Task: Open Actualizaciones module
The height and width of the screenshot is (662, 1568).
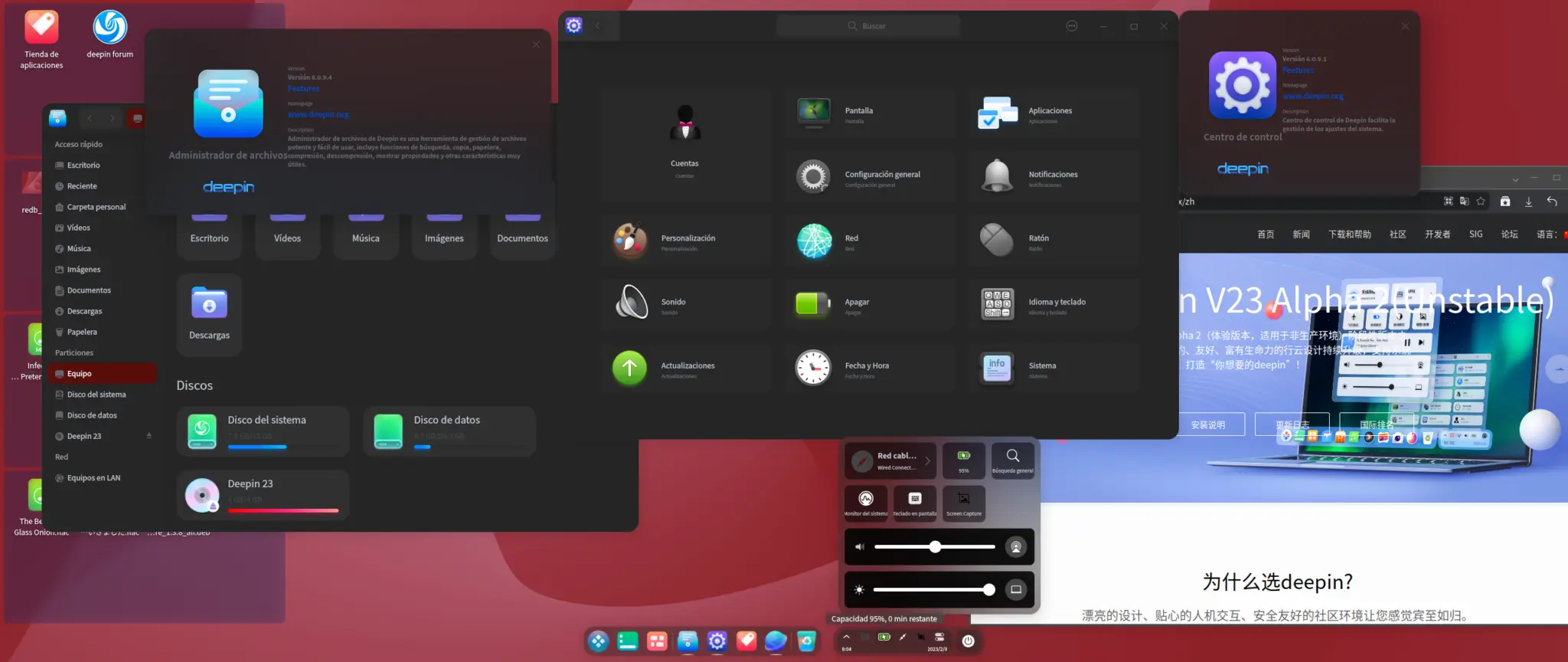Action: click(685, 368)
